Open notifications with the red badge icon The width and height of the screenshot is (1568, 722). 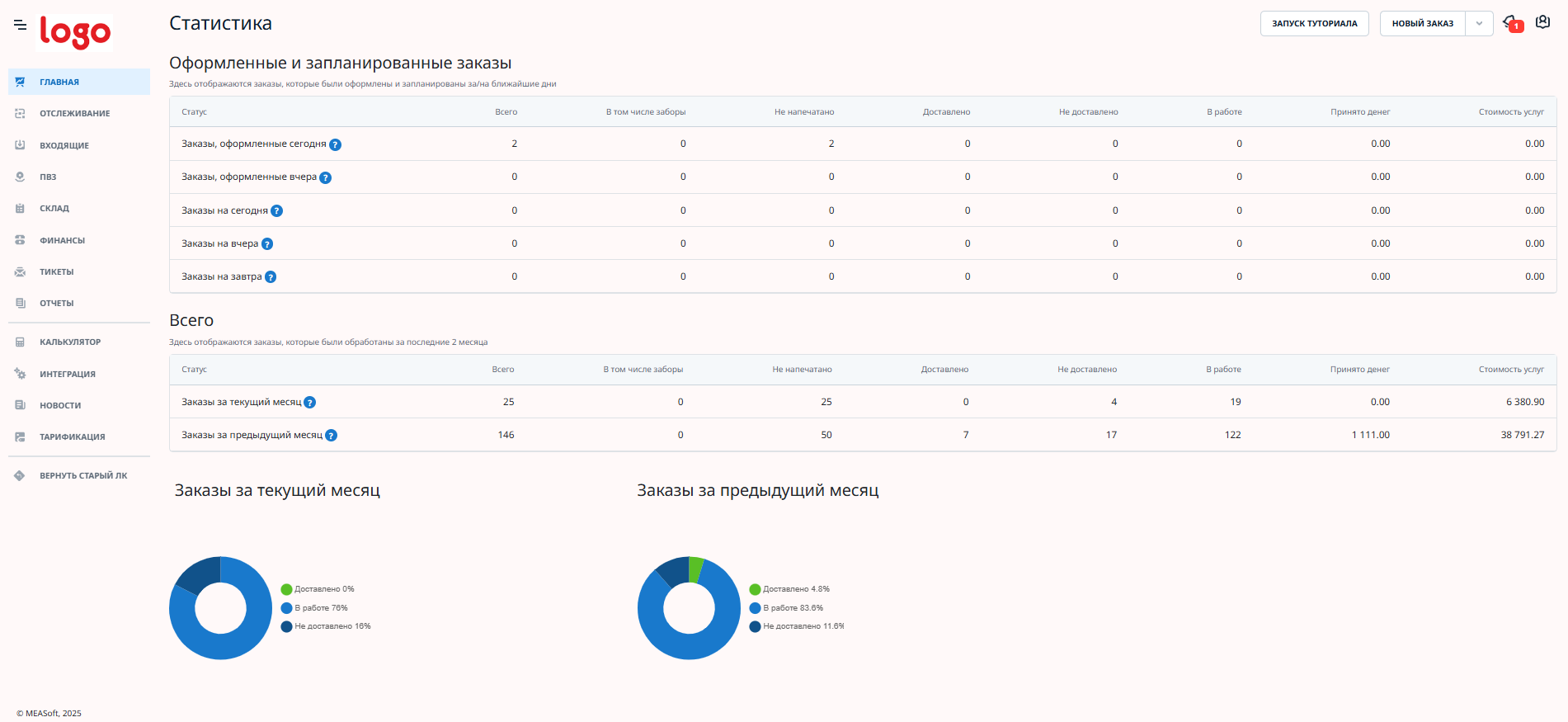coord(1511,23)
